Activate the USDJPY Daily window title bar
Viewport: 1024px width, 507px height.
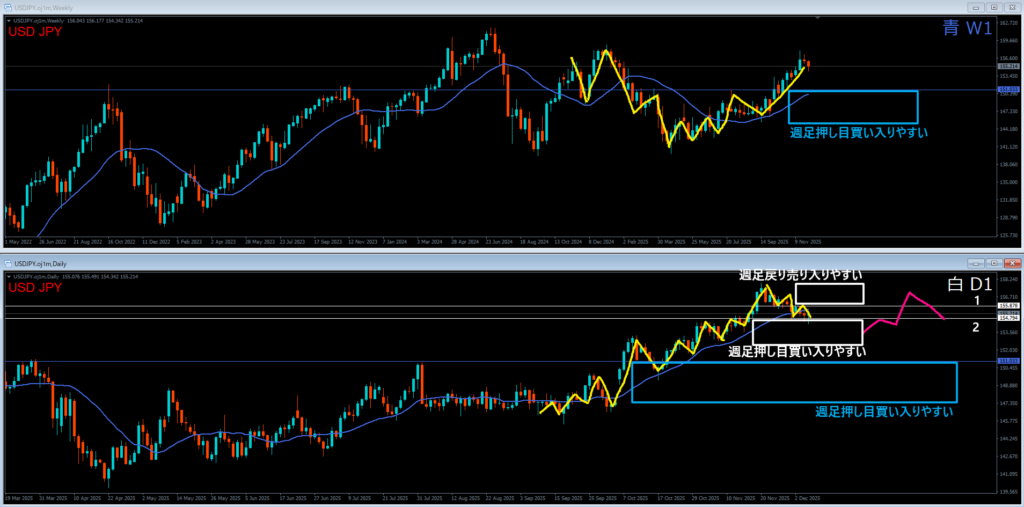tap(400, 262)
